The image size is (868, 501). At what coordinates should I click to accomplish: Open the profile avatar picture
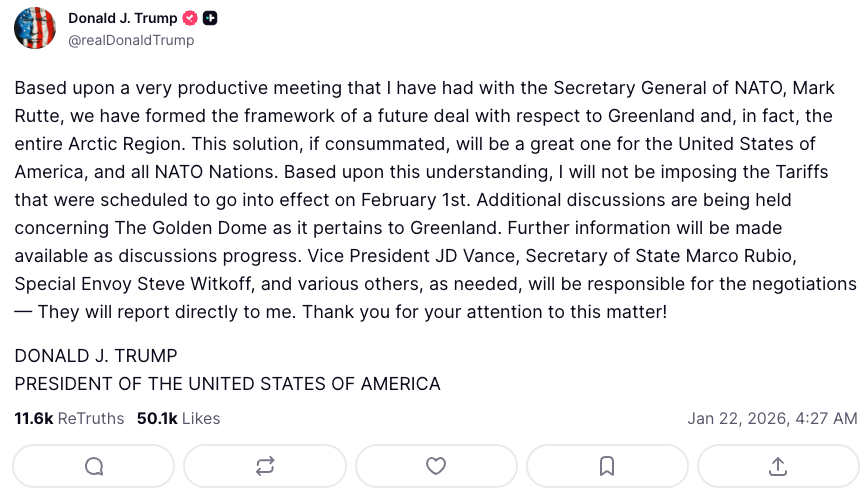[35, 28]
